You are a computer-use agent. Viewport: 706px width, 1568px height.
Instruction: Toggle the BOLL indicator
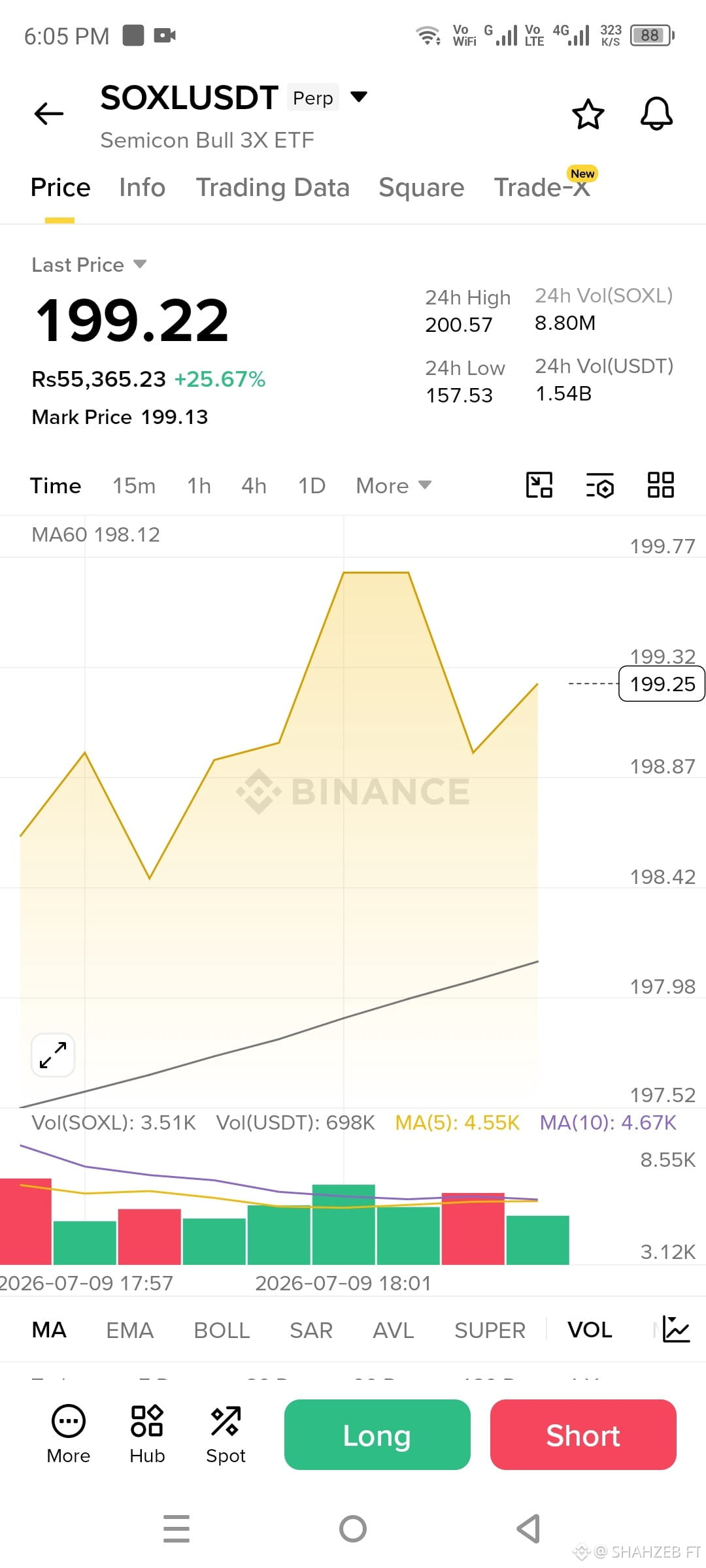(x=222, y=1330)
